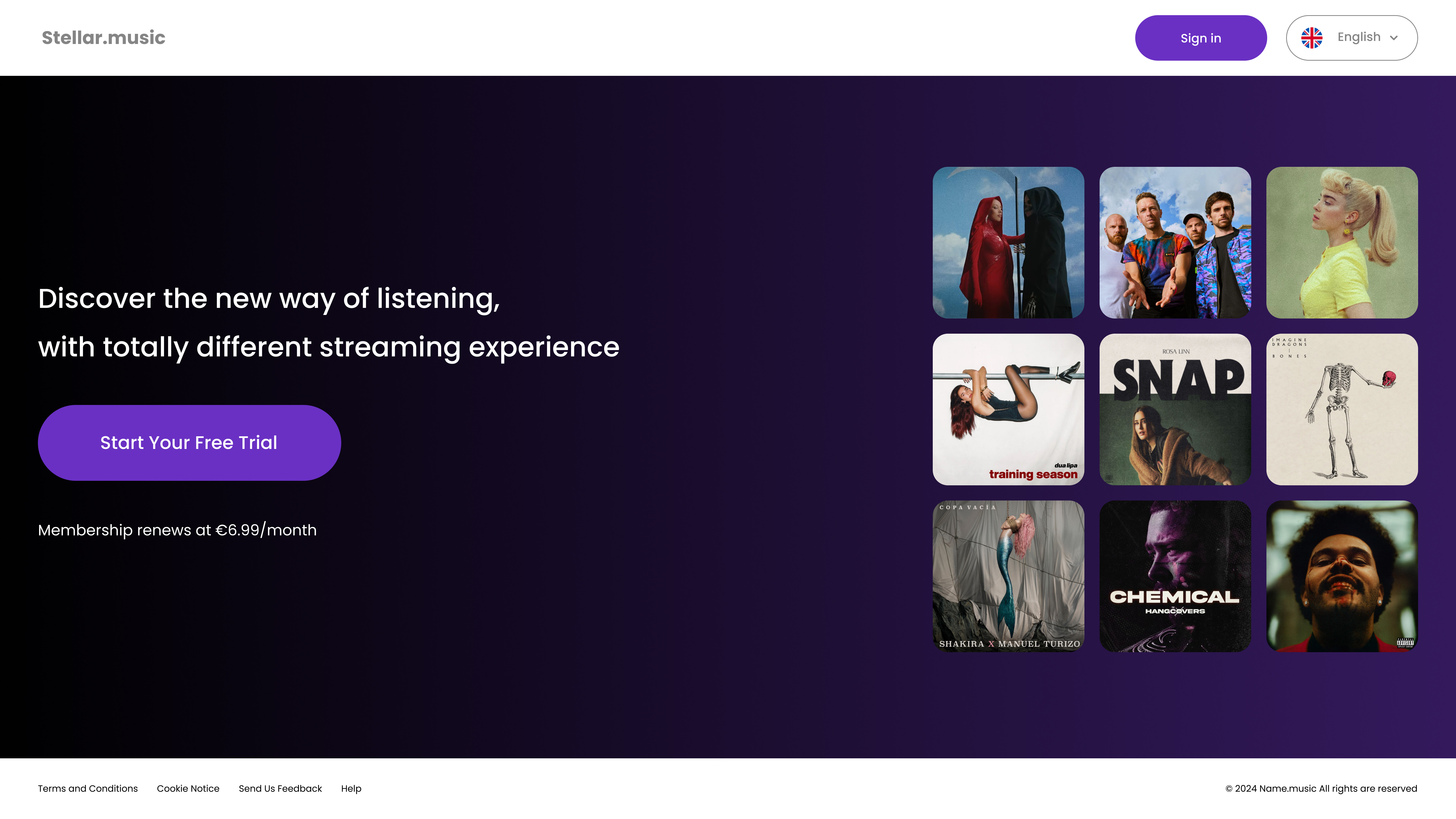Click the Stellar.music logo
1456x819 pixels.
click(103, 38)
